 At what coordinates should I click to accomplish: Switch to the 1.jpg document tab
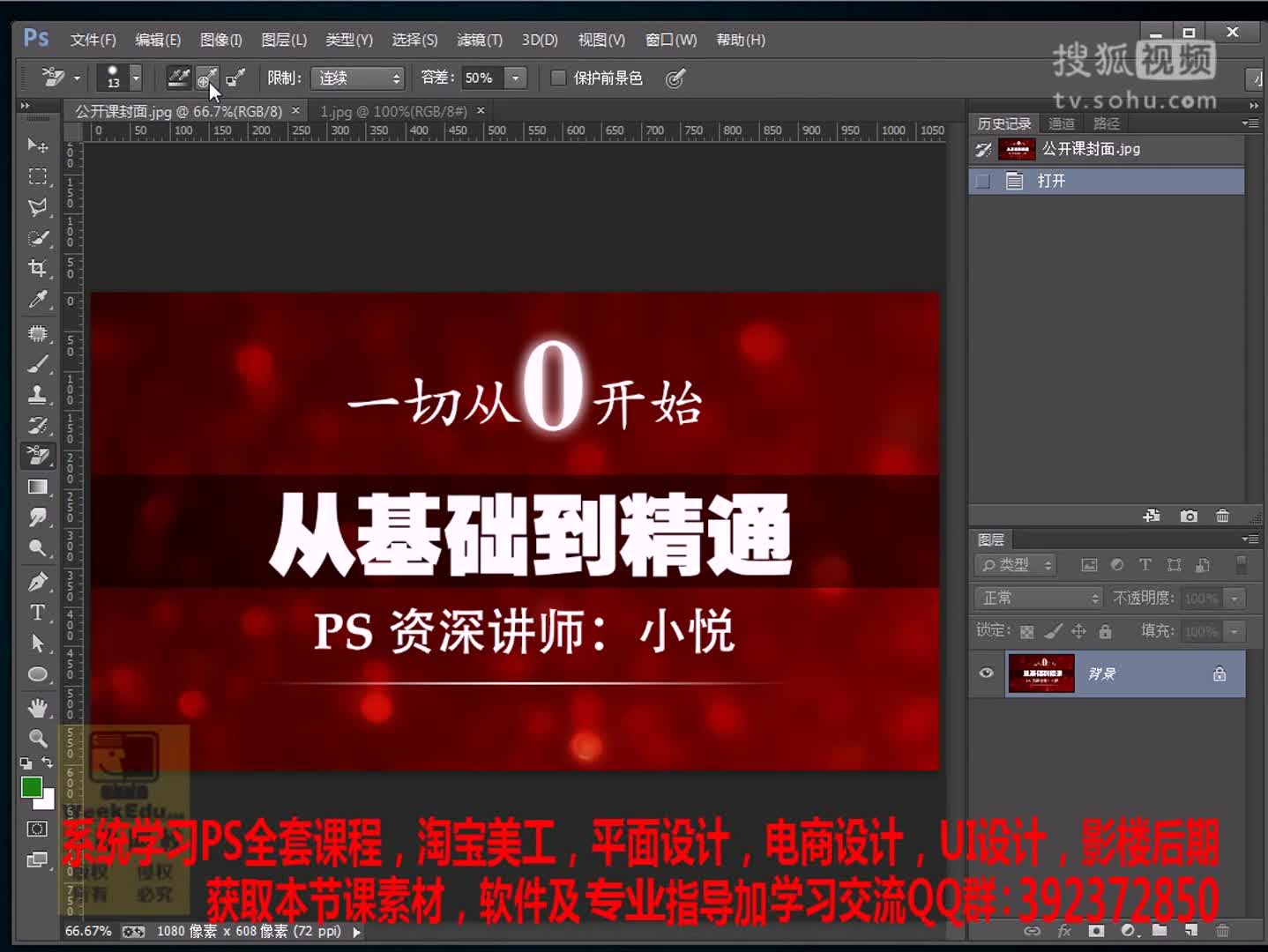393,111
